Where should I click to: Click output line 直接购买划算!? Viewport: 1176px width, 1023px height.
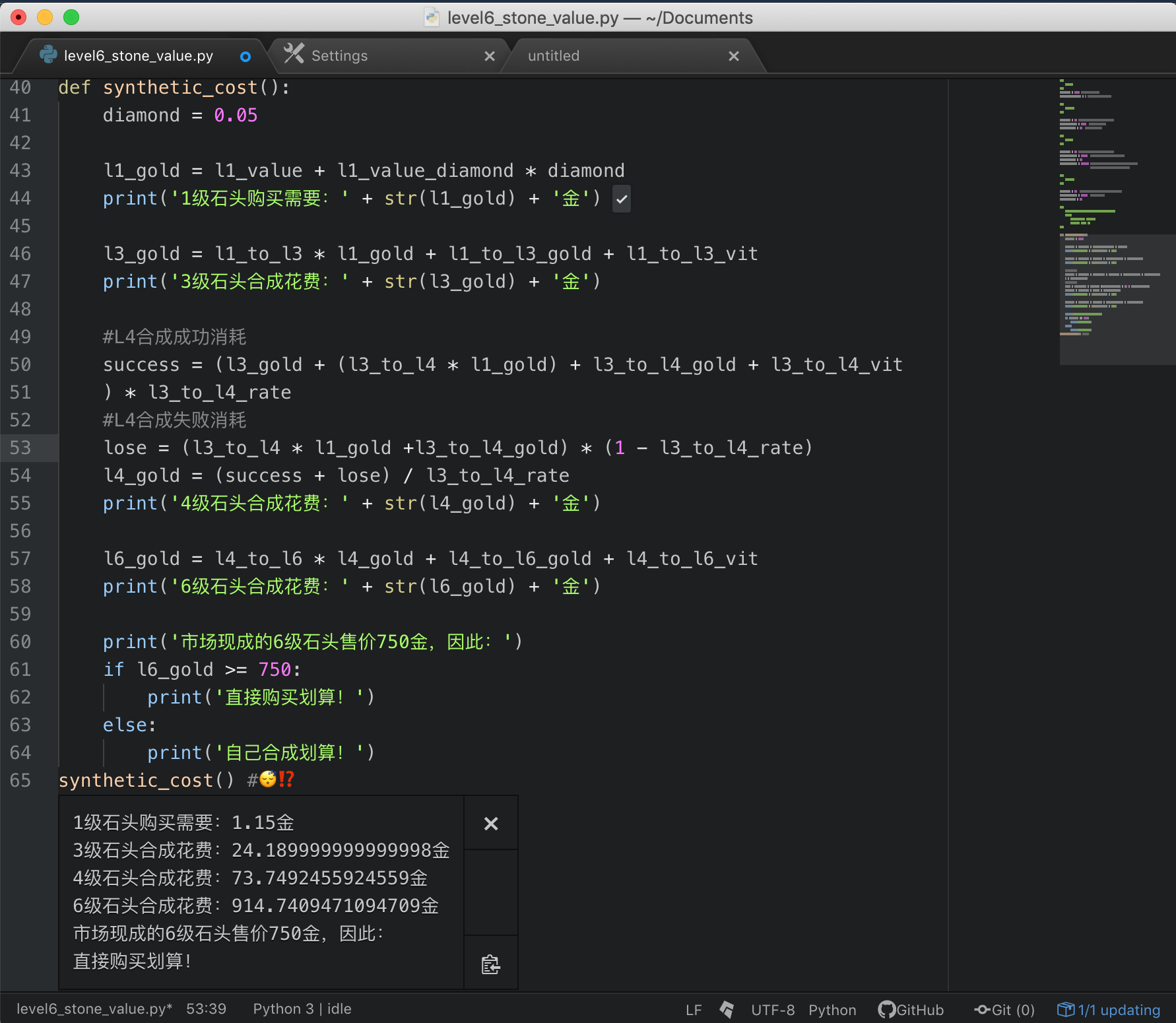[x=133, y=961]
